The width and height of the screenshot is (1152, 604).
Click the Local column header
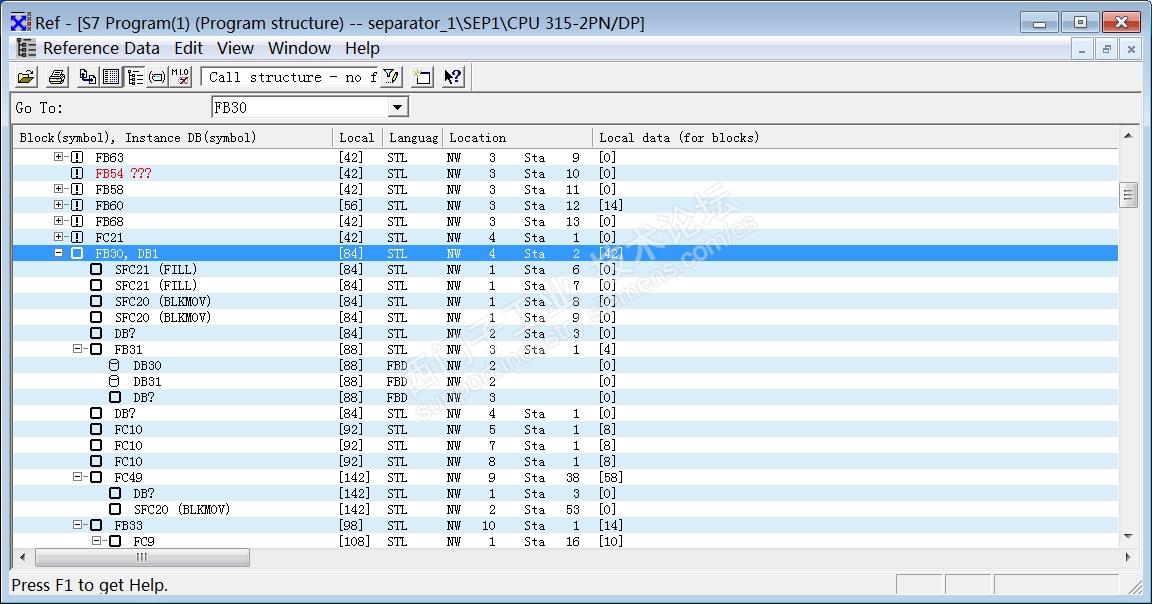pyautogui.click(x=358, y=137)
